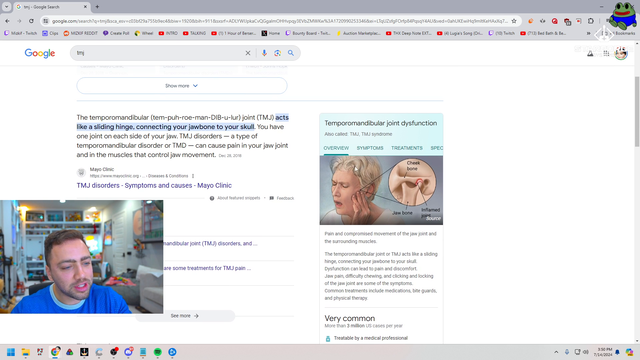Open the Mayo Clinic result options menu
Image resolution: width=640 pixels, height=360 pixels.
click(193, 176)
